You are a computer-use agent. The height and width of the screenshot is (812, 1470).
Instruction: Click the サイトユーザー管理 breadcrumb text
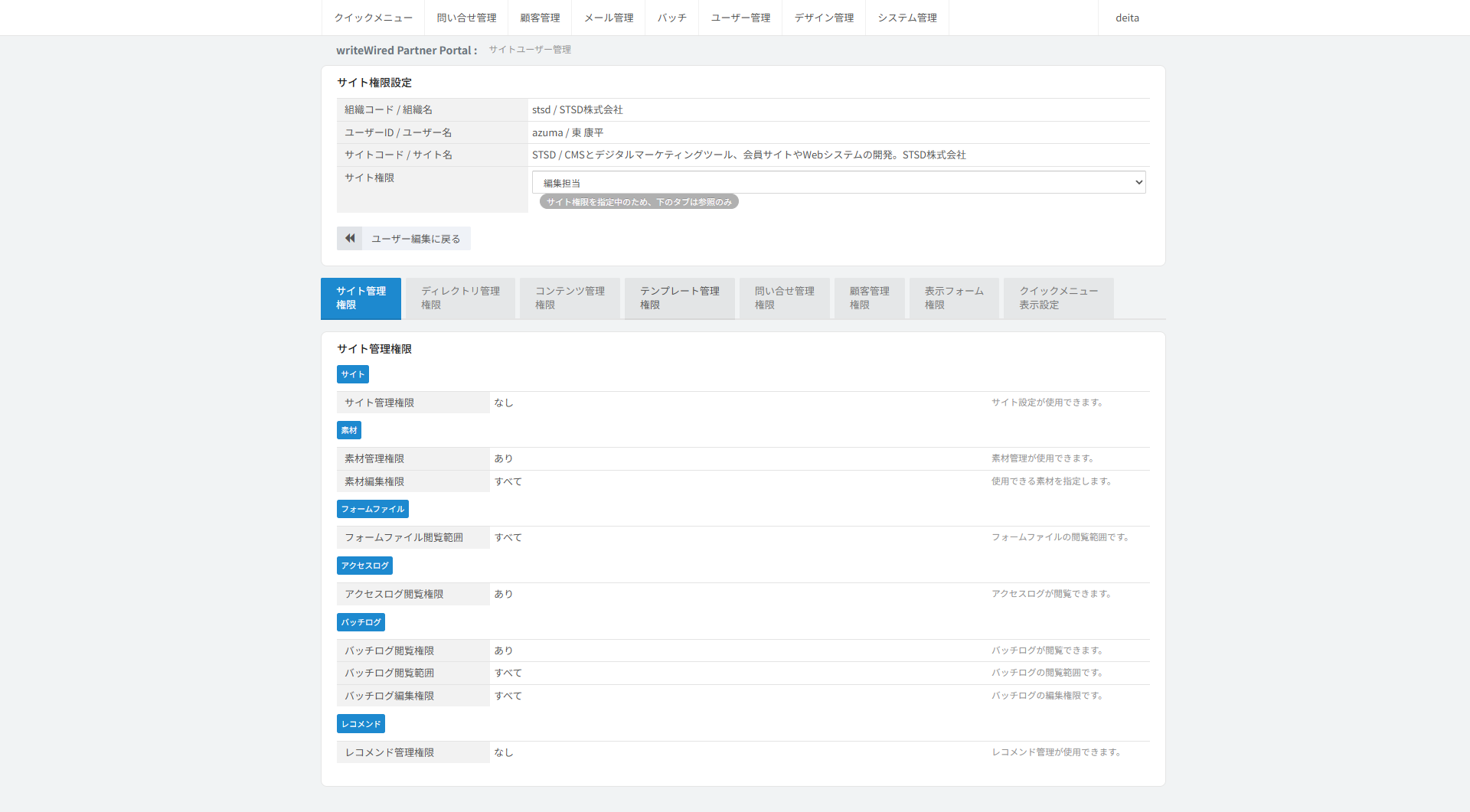[x=530, y=50]
